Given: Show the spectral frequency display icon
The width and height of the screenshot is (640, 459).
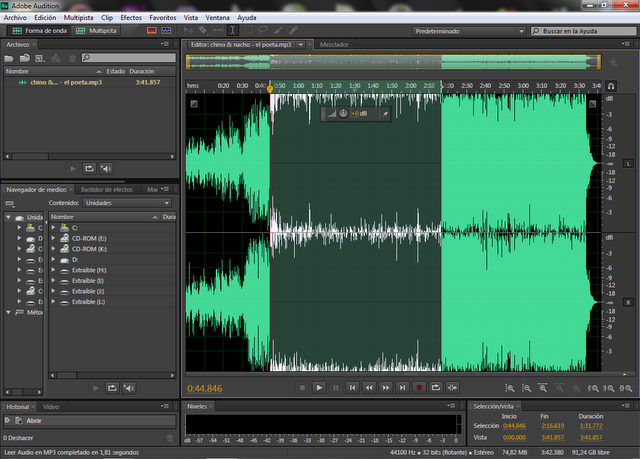Looking at the screenshot, I should [152, 31].
